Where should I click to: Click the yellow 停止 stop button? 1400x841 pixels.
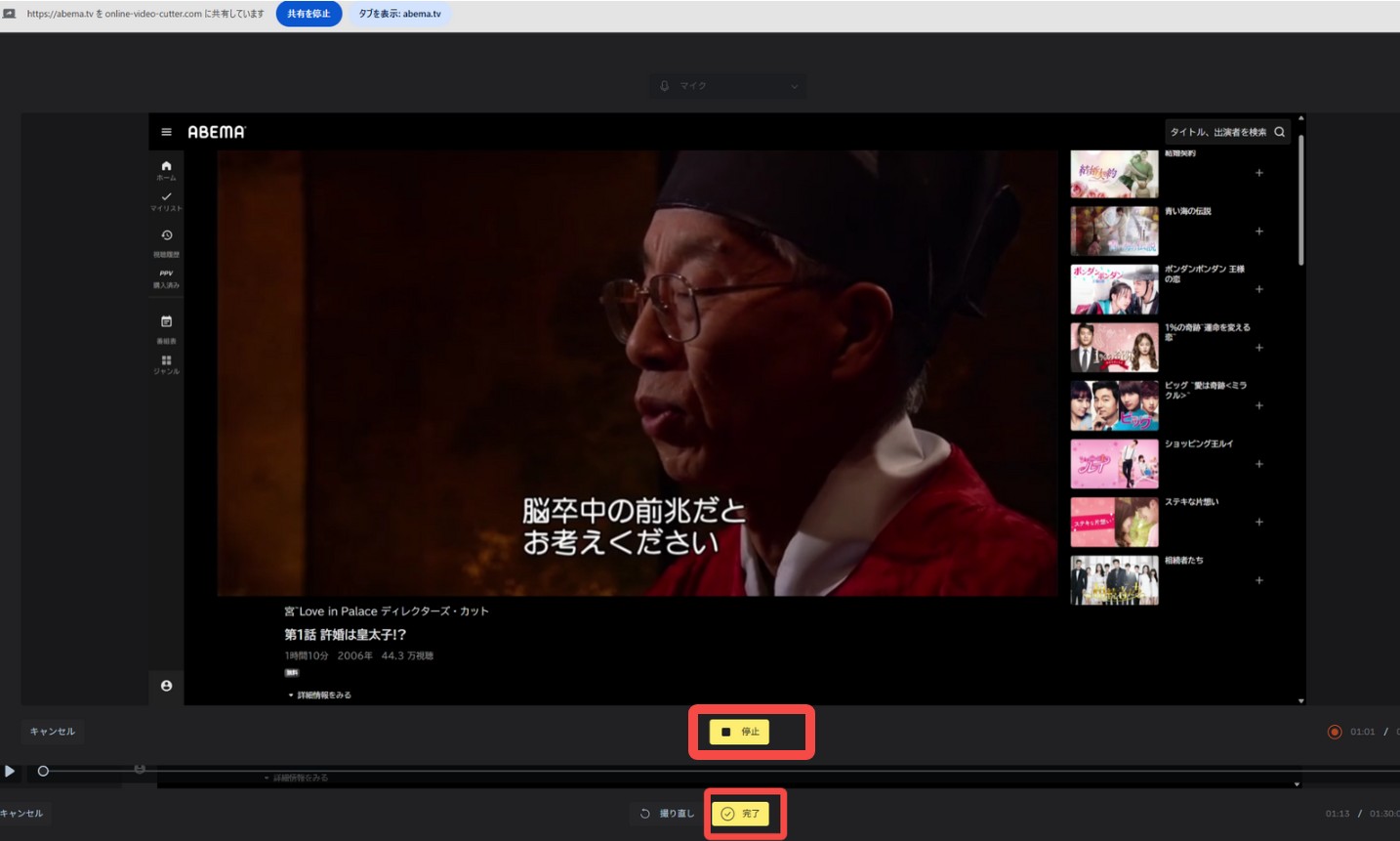[739, 732]
